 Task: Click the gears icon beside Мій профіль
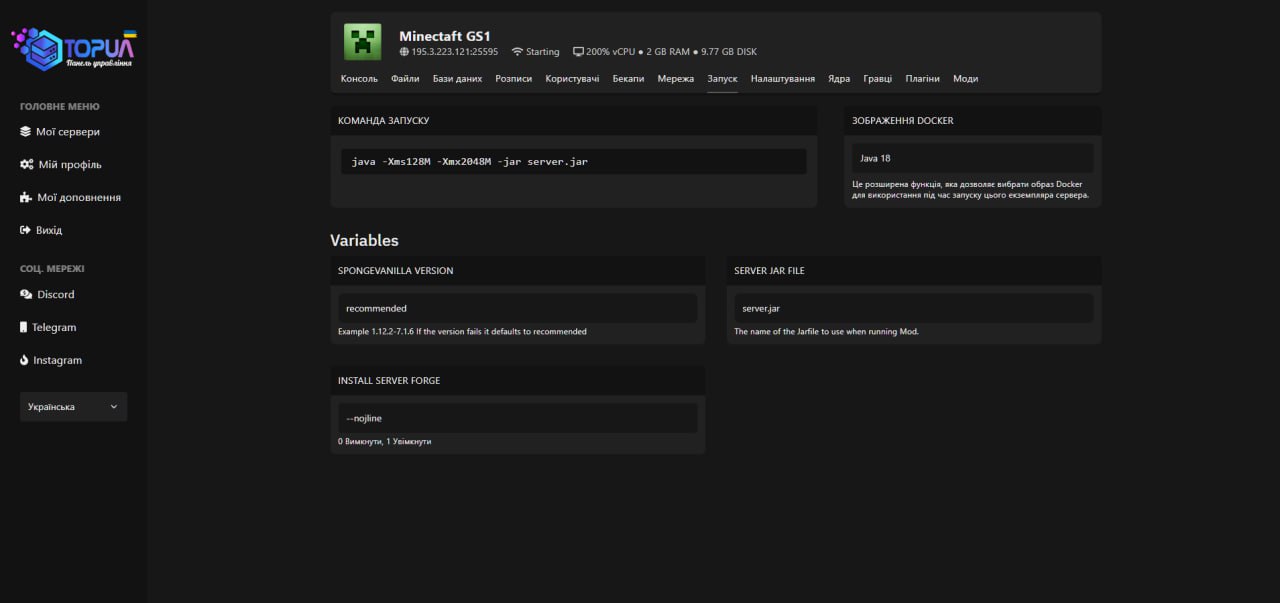[27, 165]
